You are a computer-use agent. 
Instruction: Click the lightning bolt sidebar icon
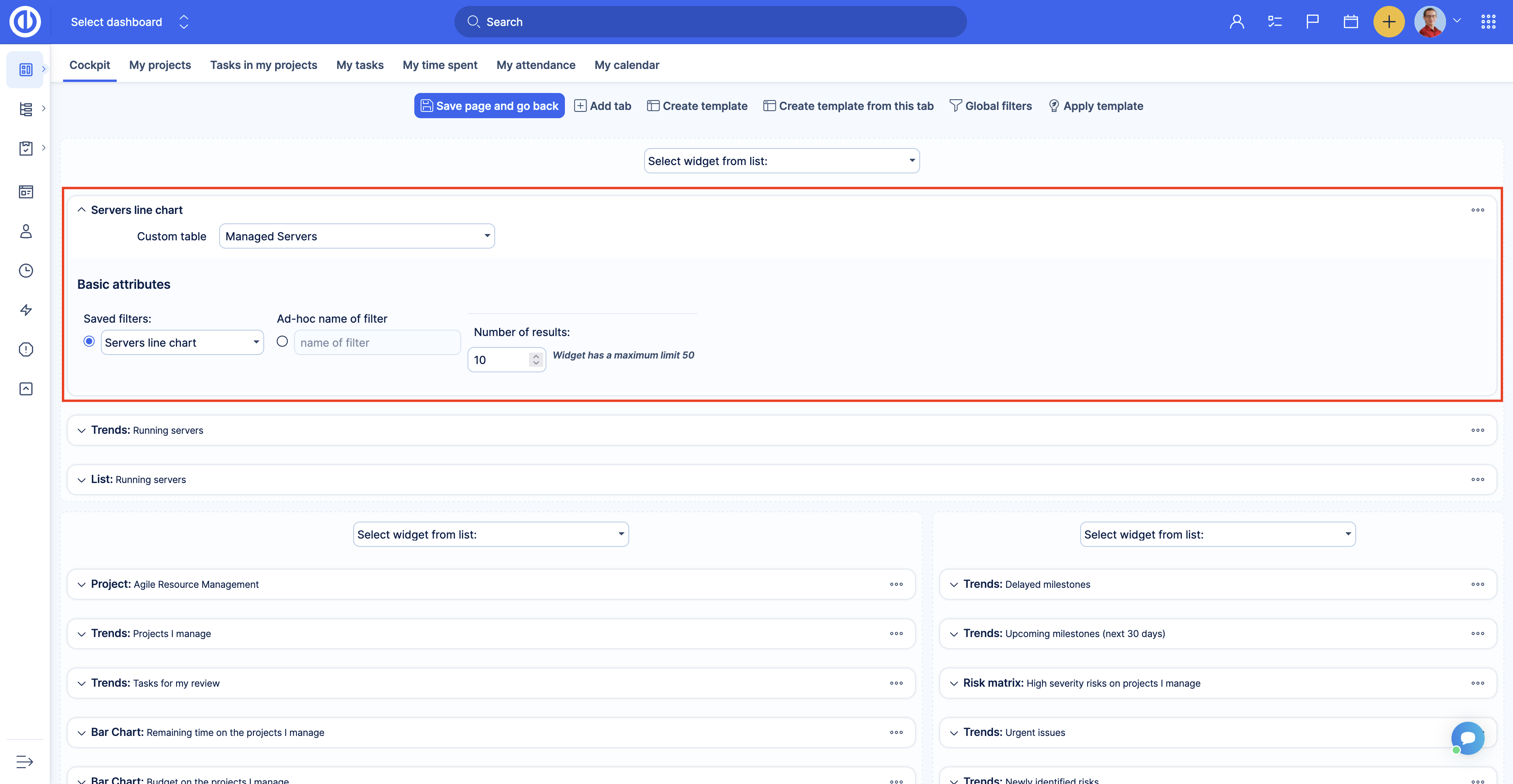point(26,310)
